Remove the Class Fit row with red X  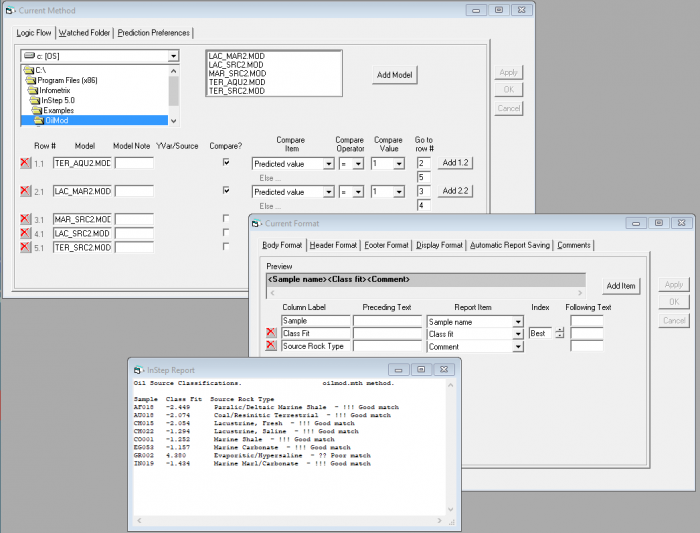[x=271, y=333]
